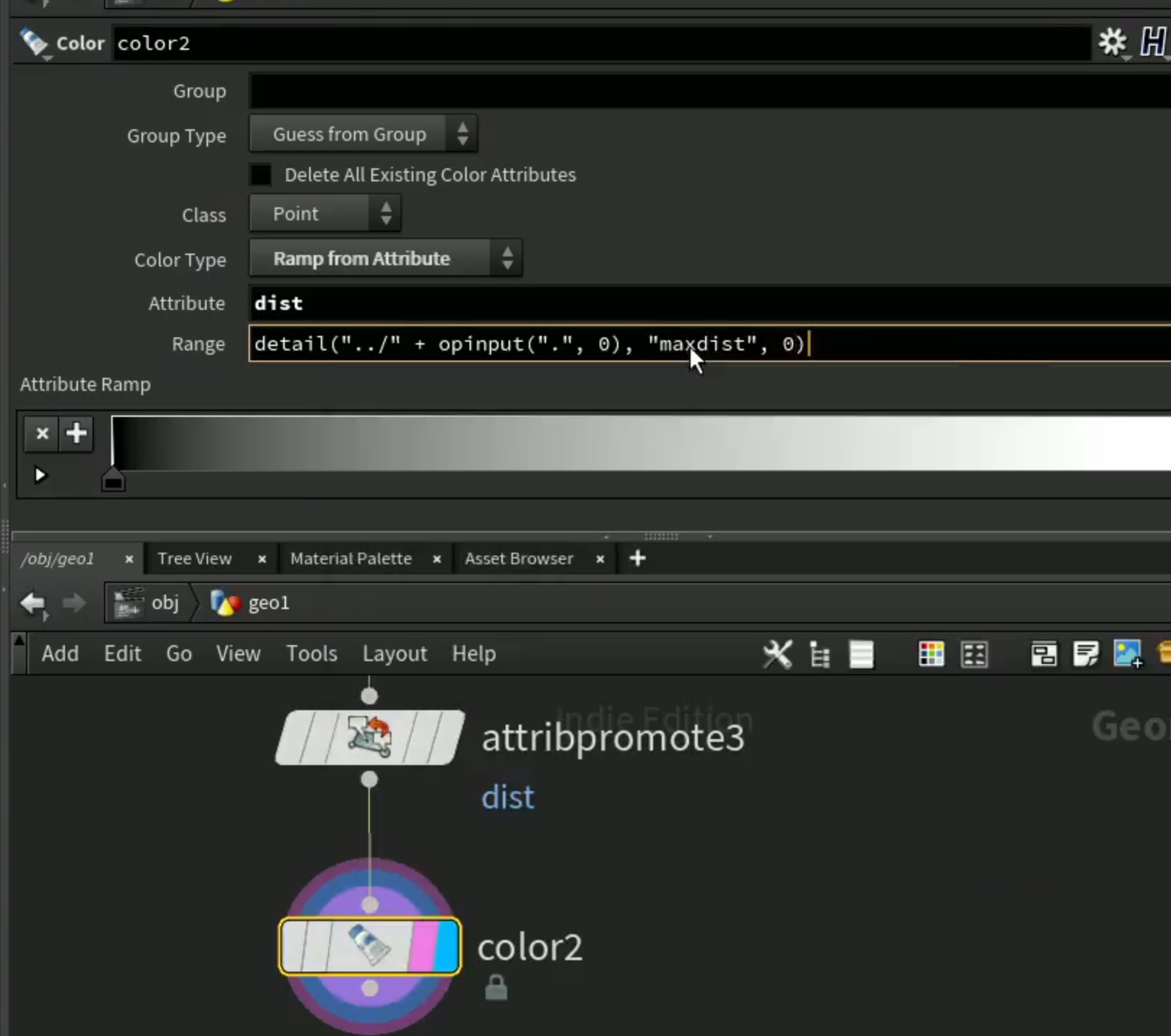
Task: Toggle the cyan display flag on color2
Action: coord(447,946)
